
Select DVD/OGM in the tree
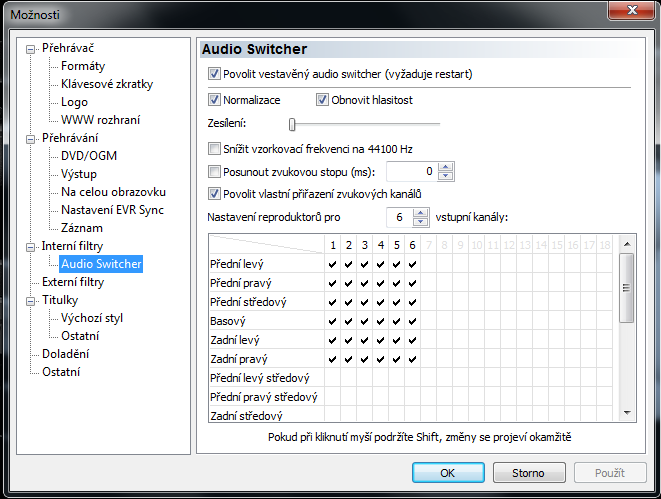89,156
